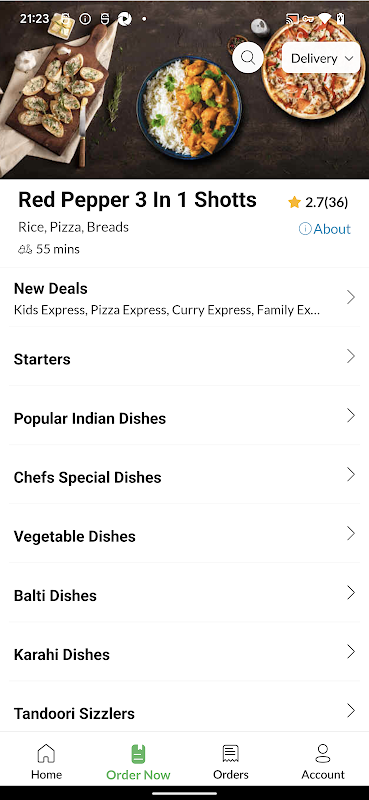Expand the New Deals chevron
369x800 pixels.
pos(351,297)
